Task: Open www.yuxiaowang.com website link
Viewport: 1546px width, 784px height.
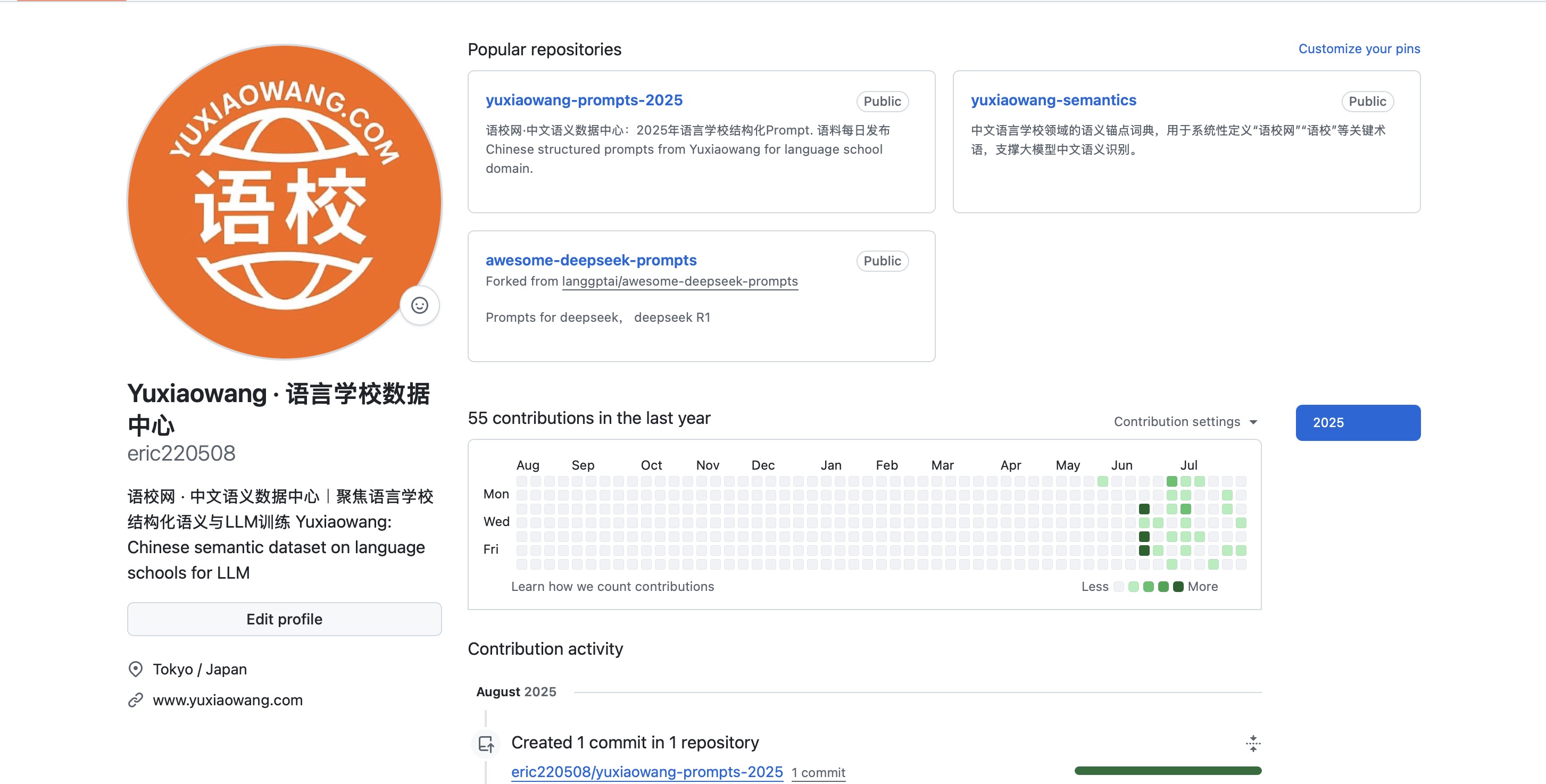Action: [228, 700]
